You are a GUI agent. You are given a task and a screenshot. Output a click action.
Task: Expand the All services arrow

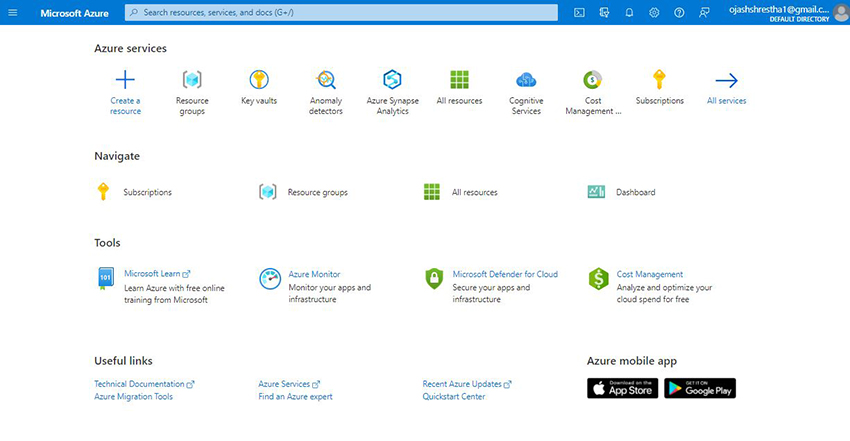tap(726, 81)
